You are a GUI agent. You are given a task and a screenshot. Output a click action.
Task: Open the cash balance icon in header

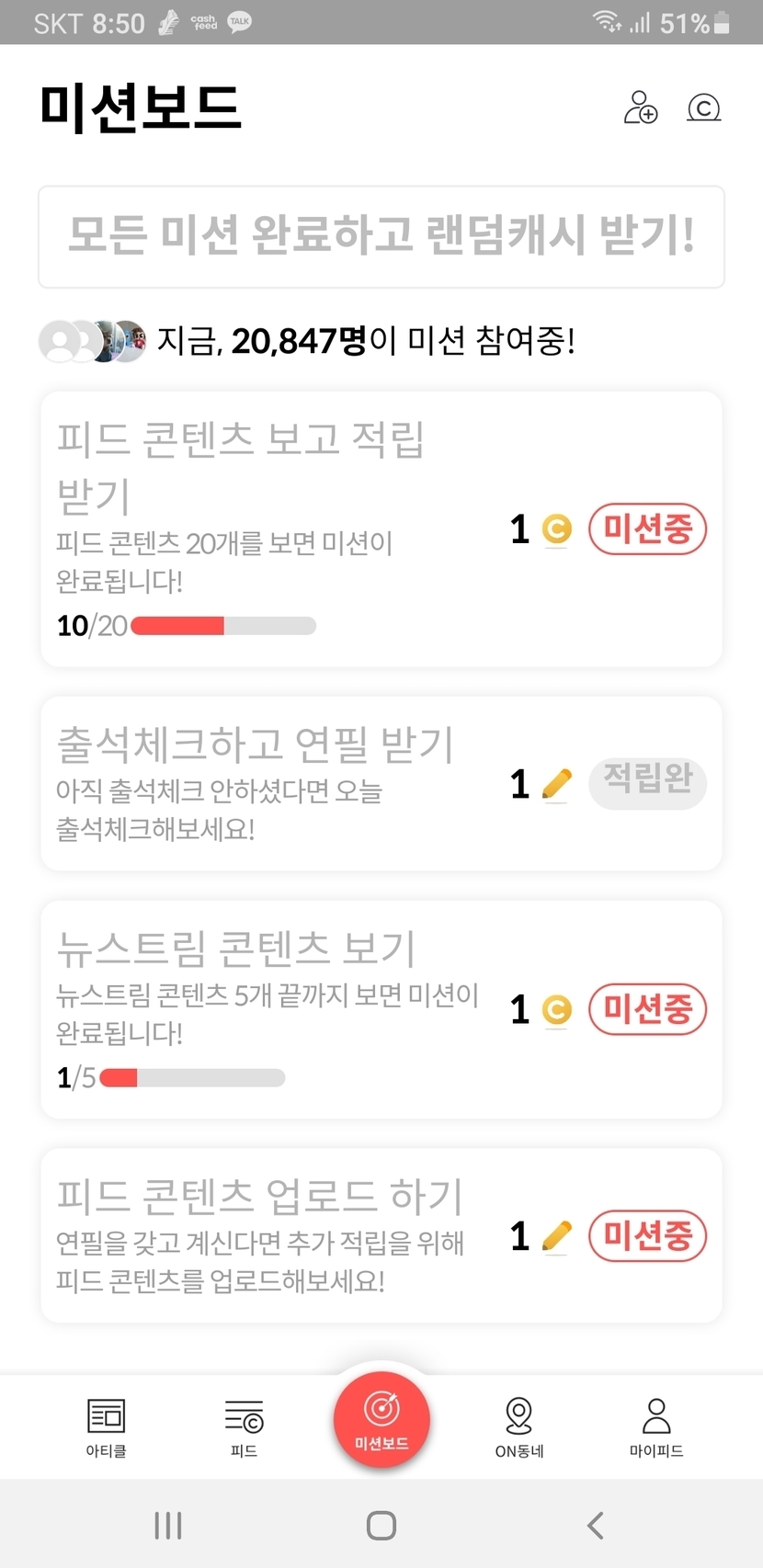(x=704, y=108)
